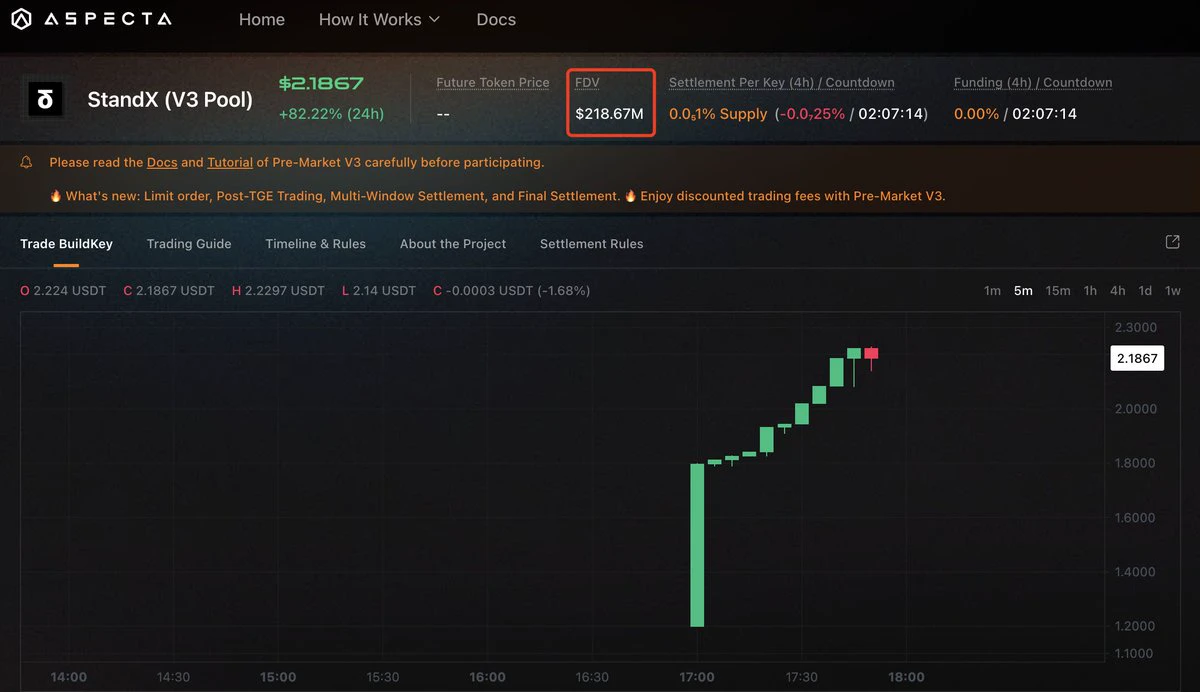The image size is (1200, 692).
Task: Open Docs in the top navigation
Action: pos(496,19)
